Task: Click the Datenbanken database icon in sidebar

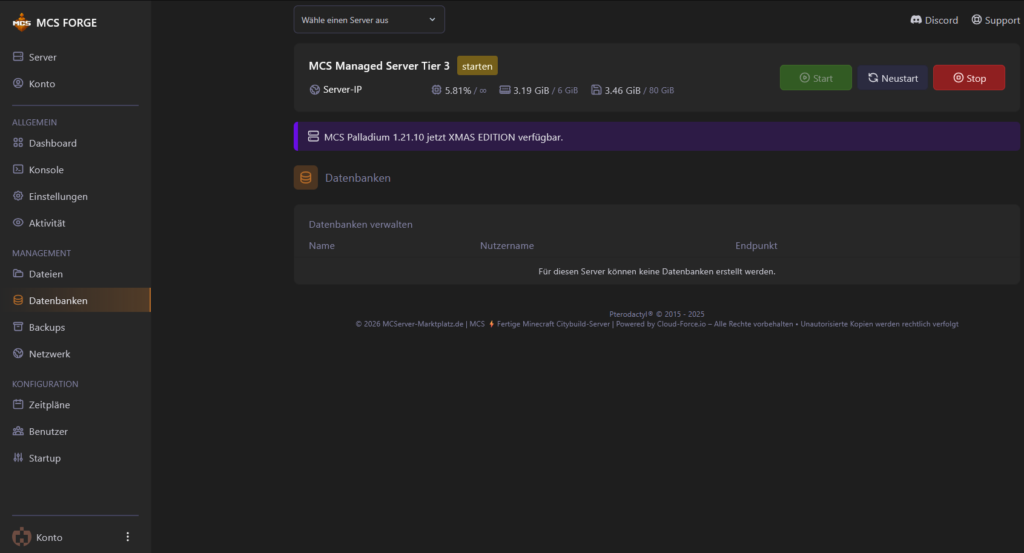Action: click(x=18, y=300)
